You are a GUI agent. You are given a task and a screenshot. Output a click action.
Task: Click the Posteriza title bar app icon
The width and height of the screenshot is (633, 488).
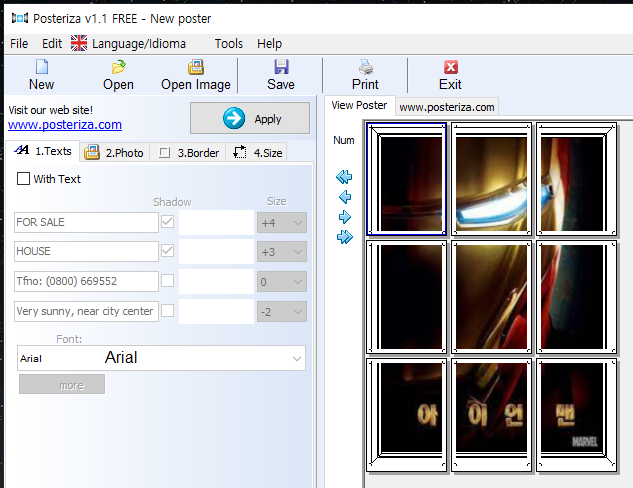point(20,18)
